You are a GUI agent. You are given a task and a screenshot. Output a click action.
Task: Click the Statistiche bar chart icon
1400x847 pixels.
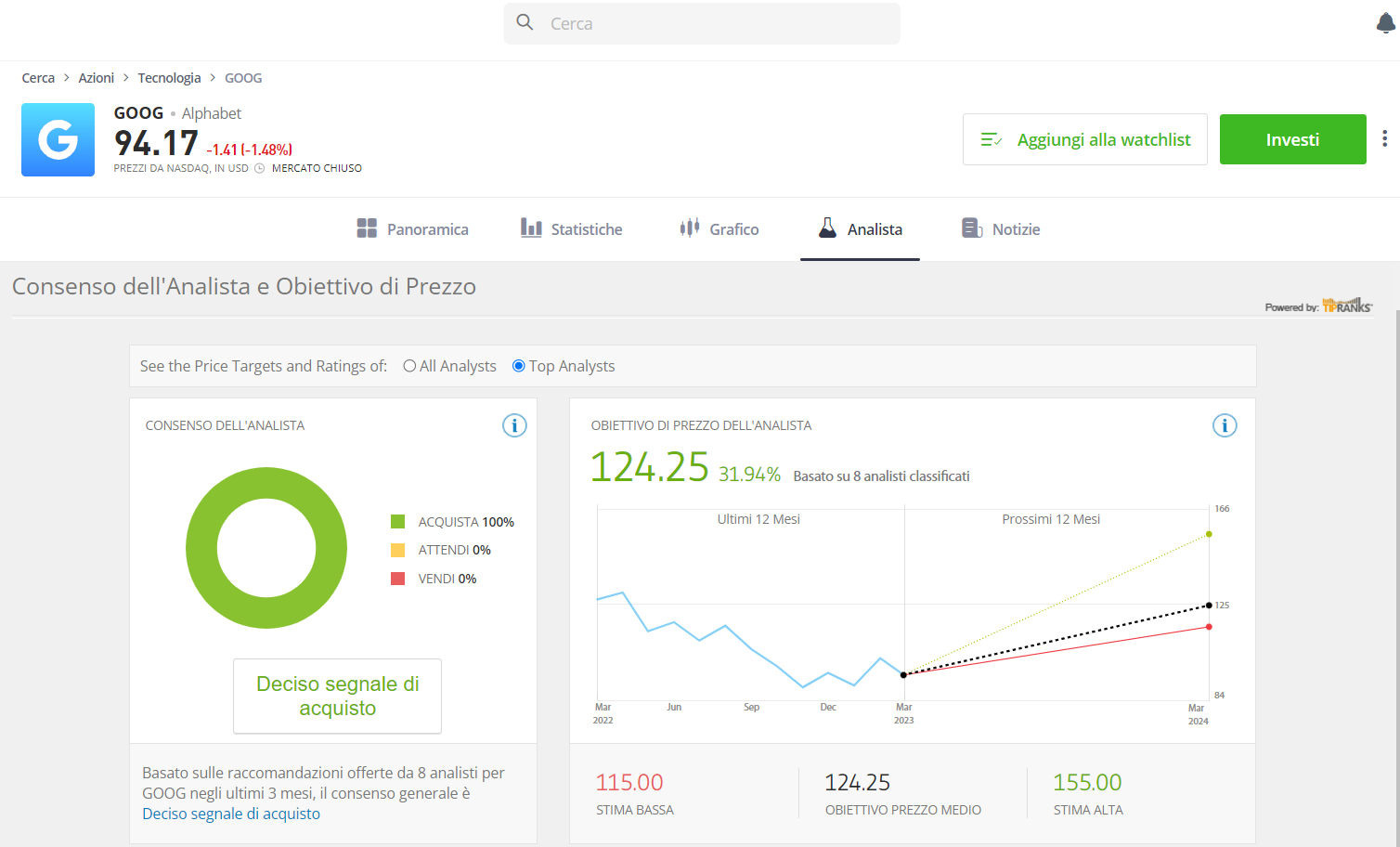point(531,228)
